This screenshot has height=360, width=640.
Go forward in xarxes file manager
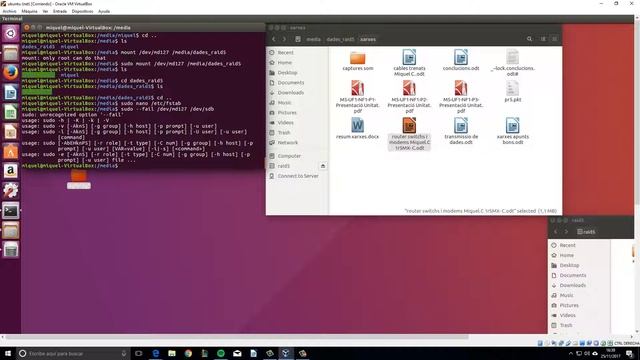pos(284,39)
